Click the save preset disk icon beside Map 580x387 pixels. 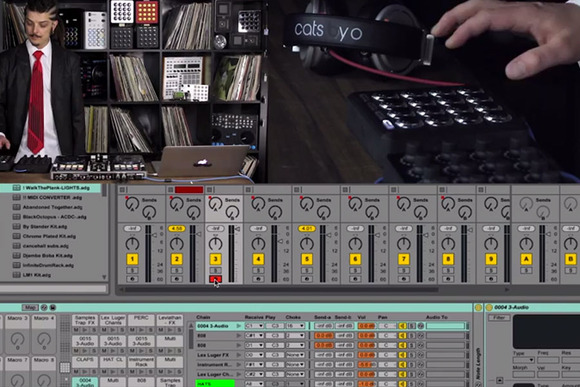(x=53, y=307)
